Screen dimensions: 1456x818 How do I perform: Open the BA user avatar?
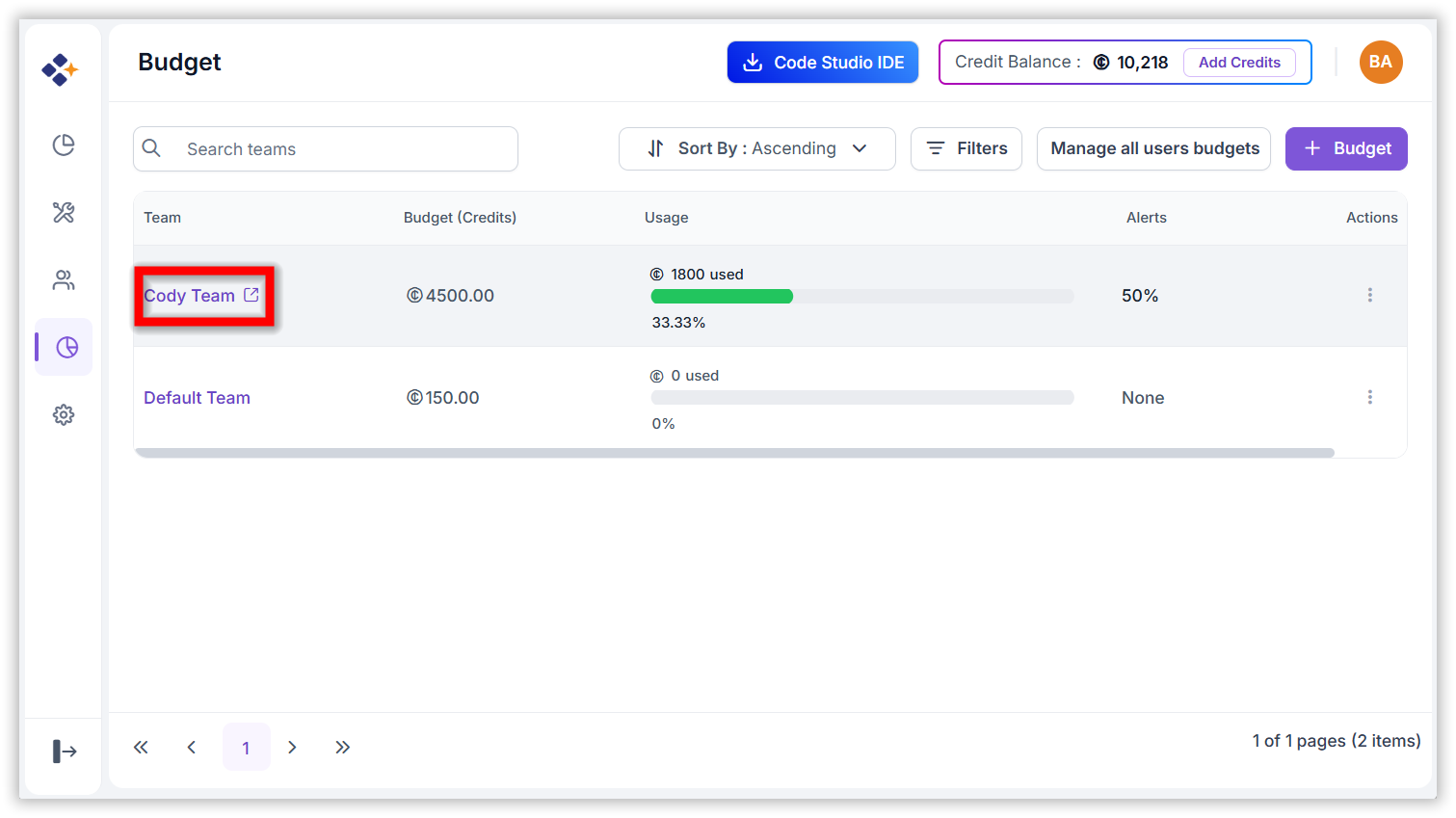(1381, 62)
